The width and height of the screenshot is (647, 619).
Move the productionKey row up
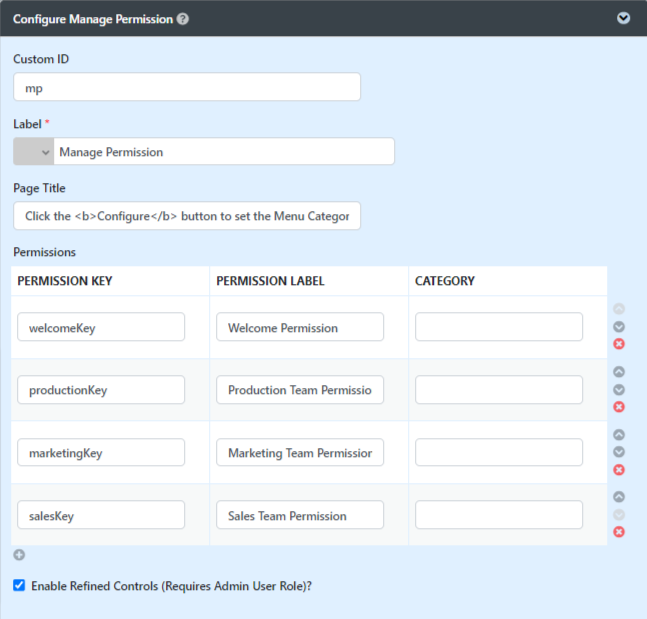click(x=619, y=372)
